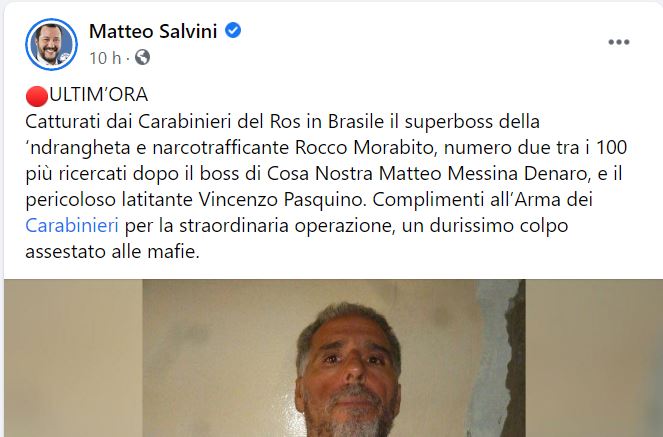663x437 pixels.
Task: Click the 10 h post timestamp
Action: pyautogui.click(x=105, y=58)
